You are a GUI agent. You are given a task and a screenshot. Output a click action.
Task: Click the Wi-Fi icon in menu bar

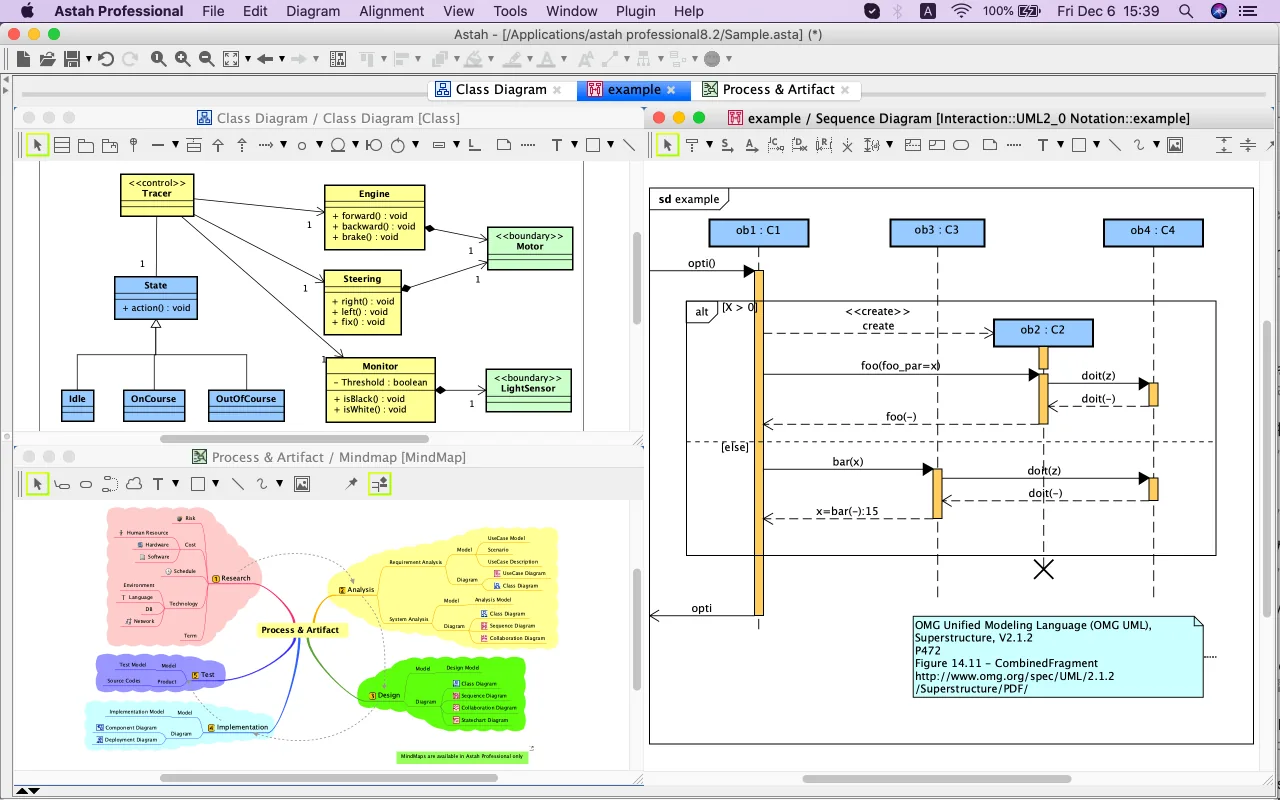(961, 11)
